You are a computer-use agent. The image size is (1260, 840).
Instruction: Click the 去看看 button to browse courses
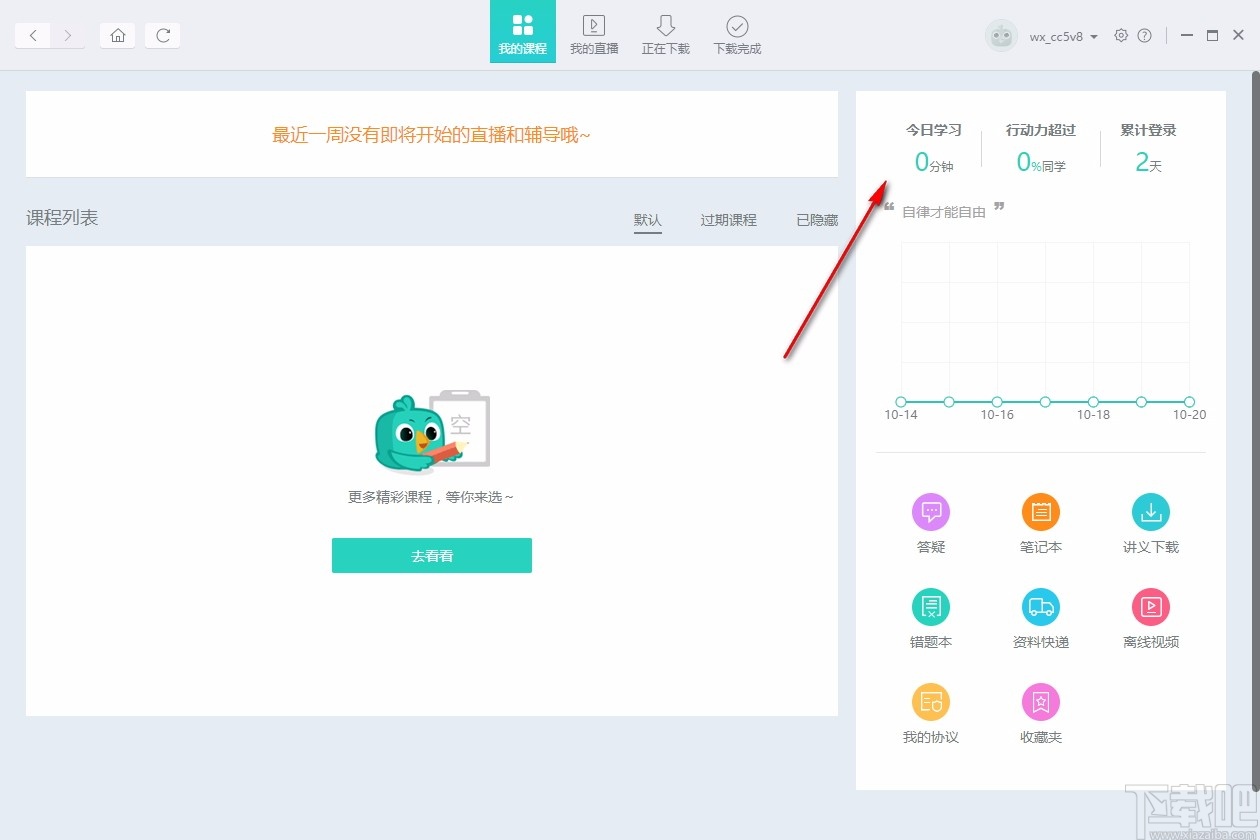[x=431, y=555]
